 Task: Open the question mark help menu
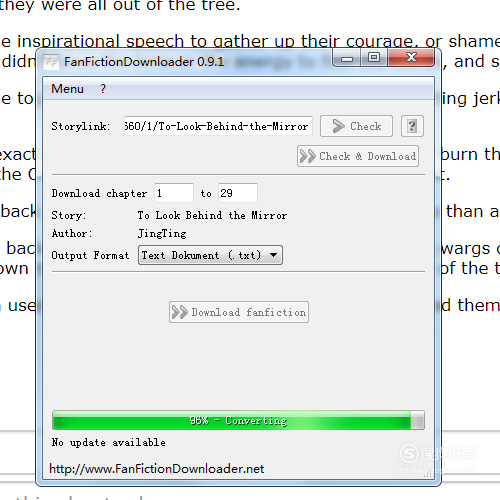(x=103, y=89)
